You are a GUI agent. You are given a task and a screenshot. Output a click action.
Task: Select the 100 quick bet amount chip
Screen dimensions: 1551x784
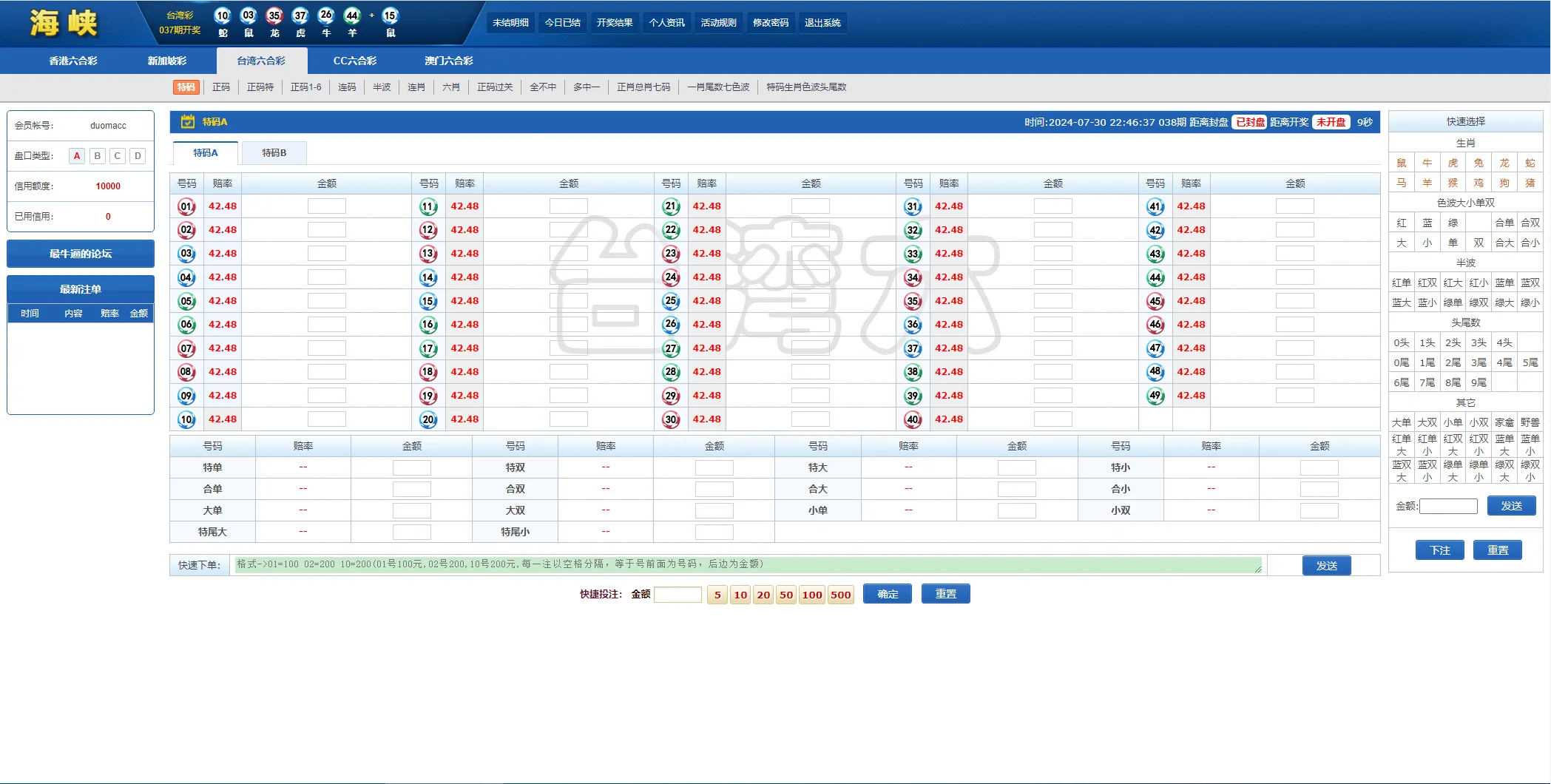[x=812, y=595]
